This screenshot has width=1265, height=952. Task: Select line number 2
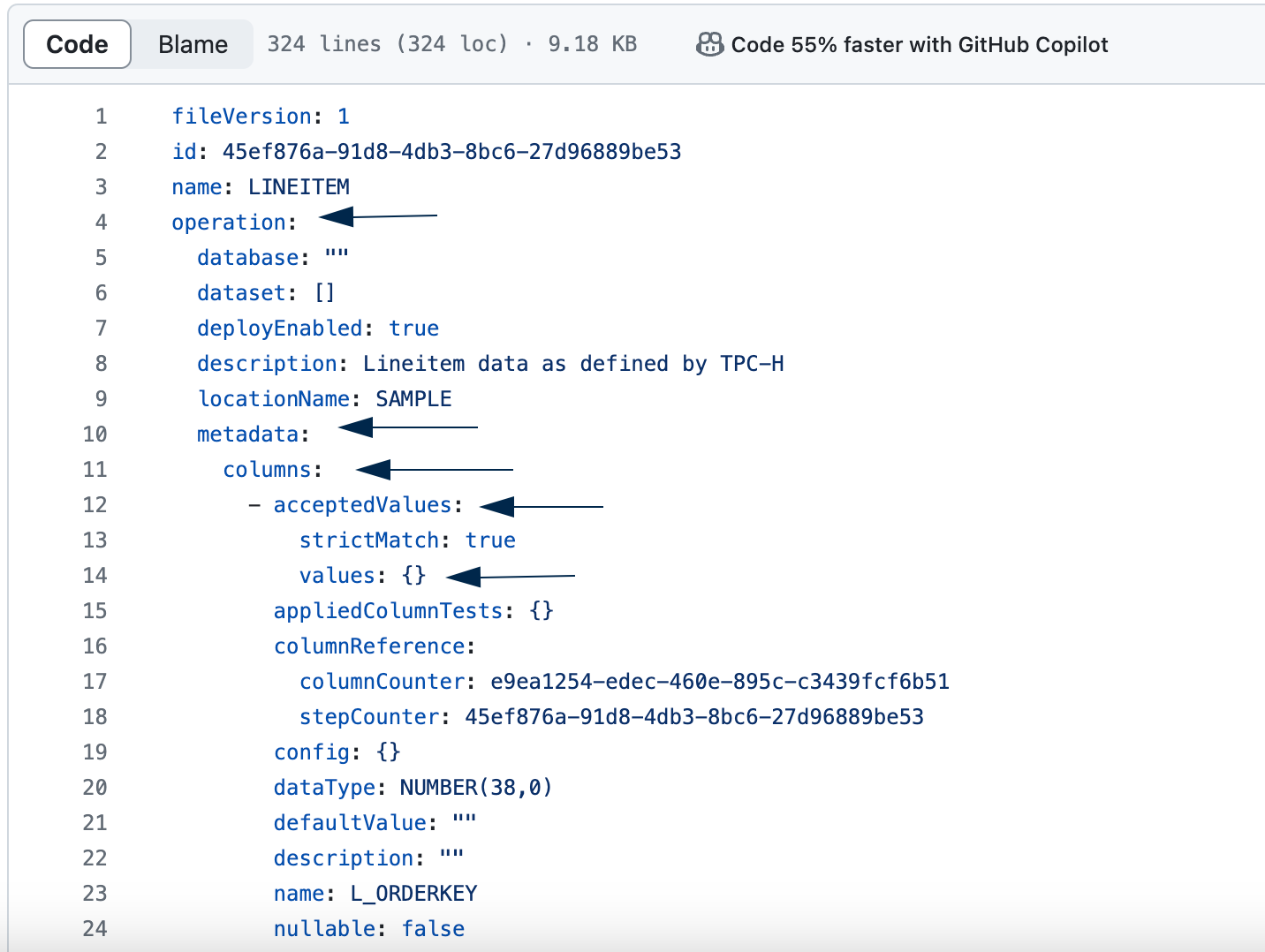(x=101, y=152)
